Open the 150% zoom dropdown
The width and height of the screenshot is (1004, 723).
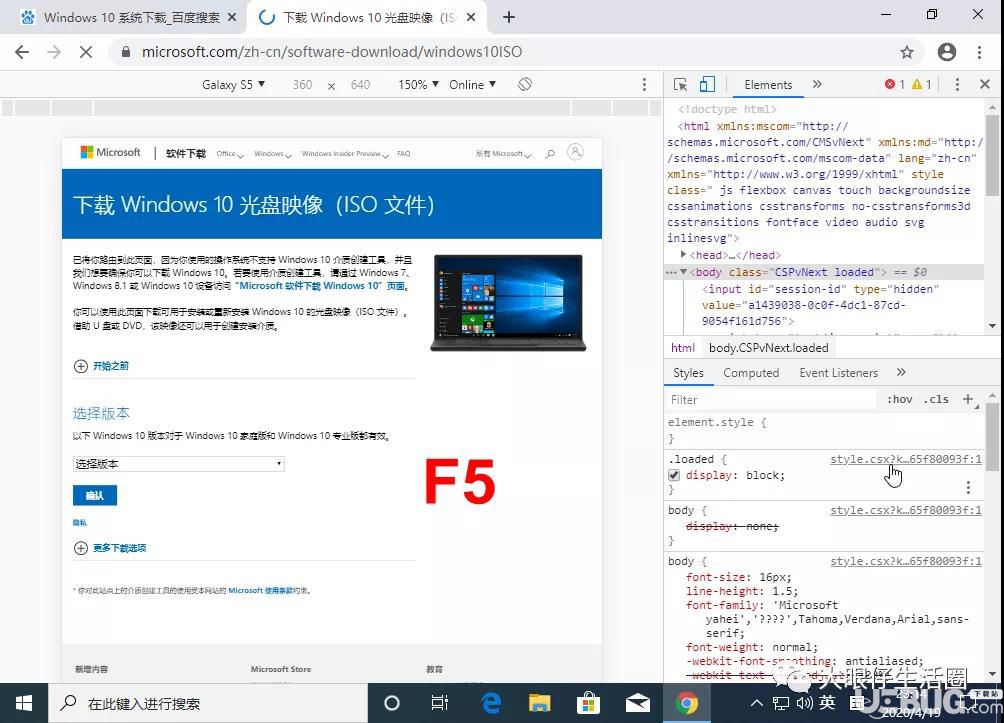[x=418, y=85]
